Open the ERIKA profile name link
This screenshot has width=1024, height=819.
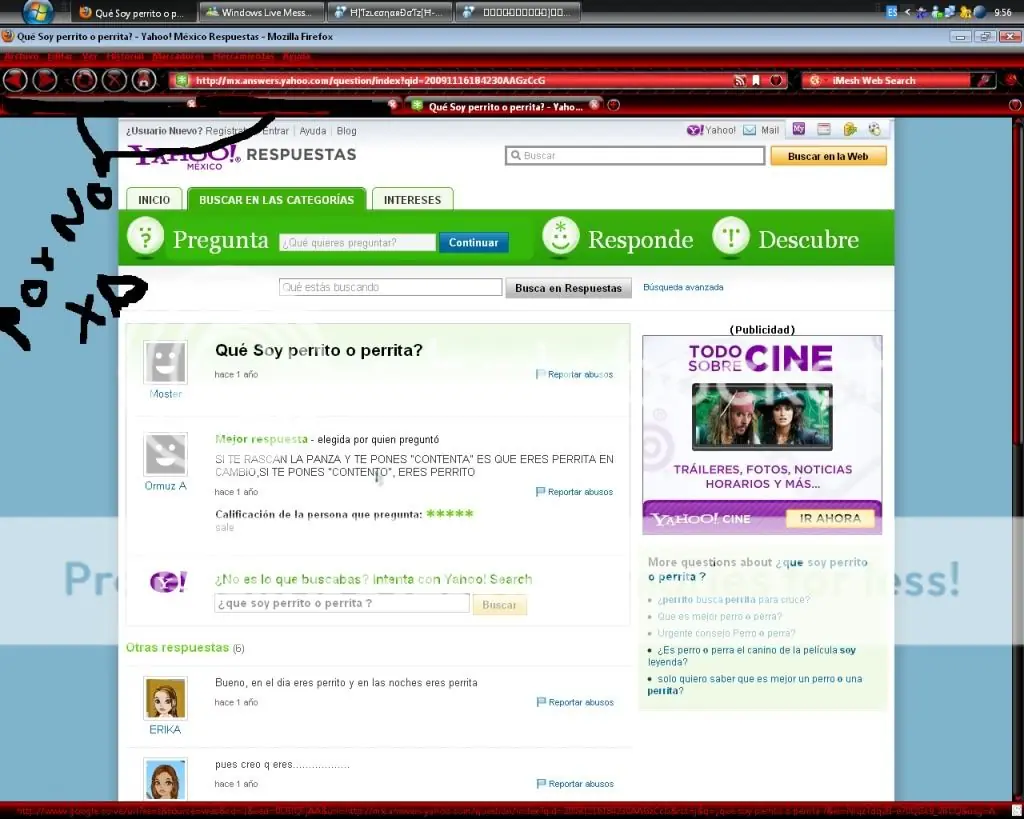click(x=165, y=730)
